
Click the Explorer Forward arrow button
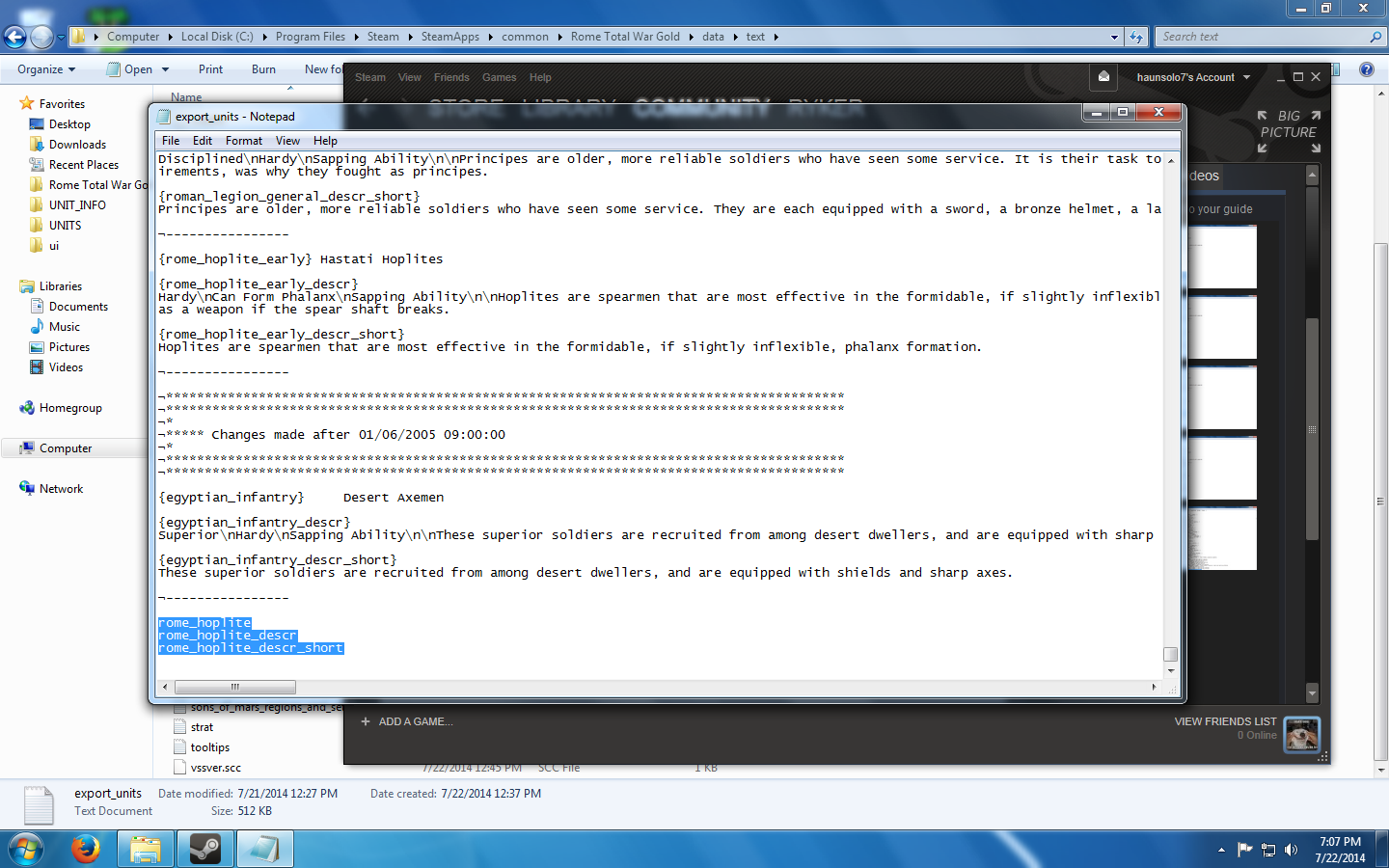tap(41, 37)
